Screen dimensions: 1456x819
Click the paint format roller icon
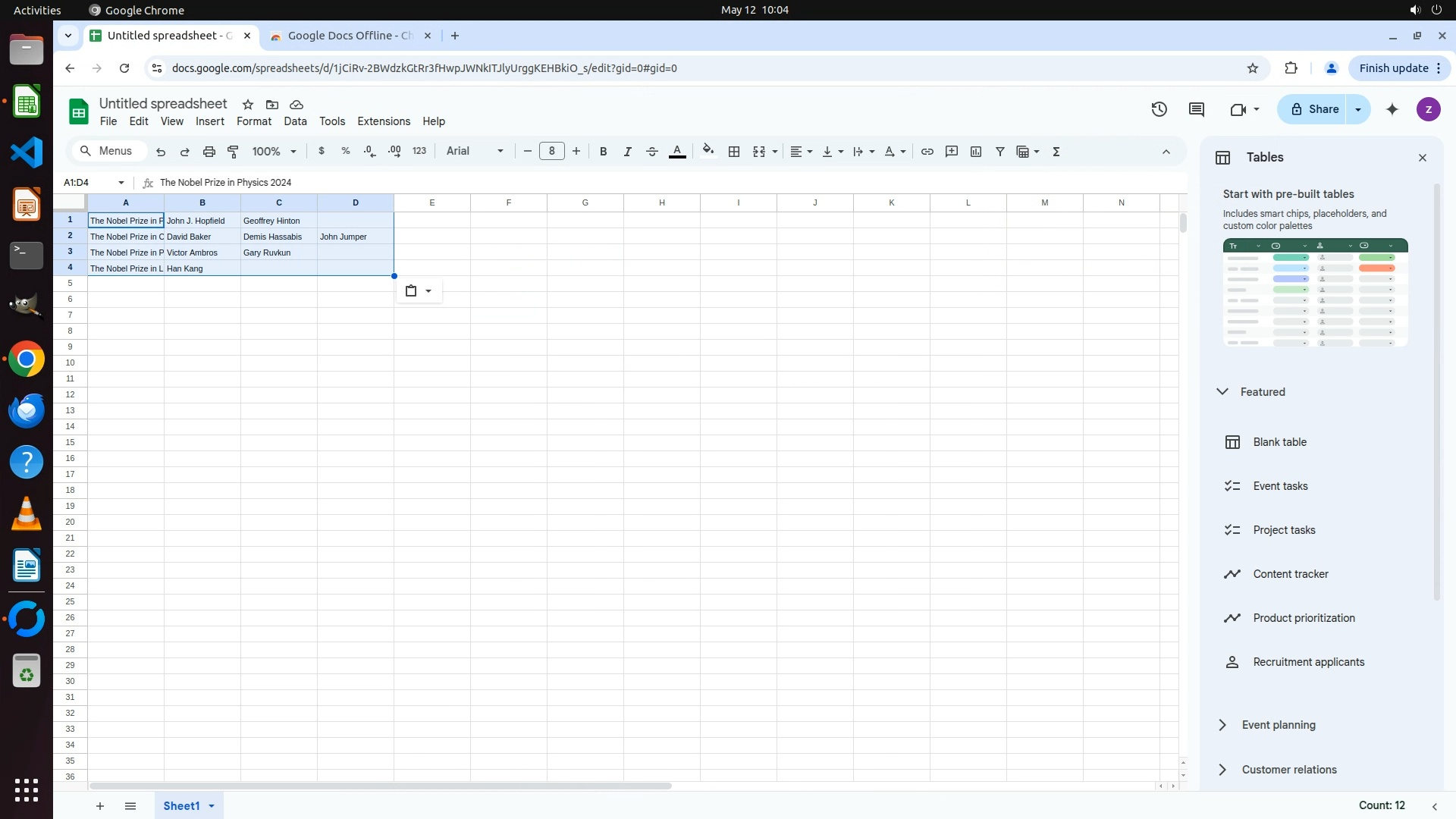point(234,152)
